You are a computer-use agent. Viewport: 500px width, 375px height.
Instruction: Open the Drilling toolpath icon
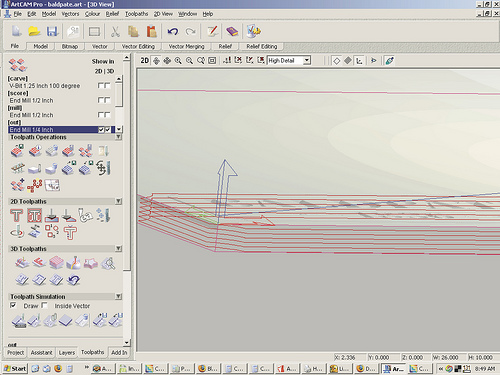click(104, 215)
